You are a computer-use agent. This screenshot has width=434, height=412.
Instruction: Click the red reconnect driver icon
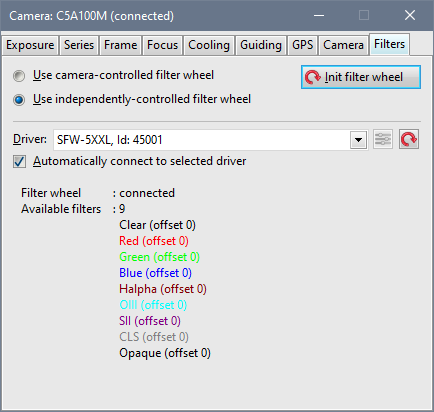[x=409, y=139]
